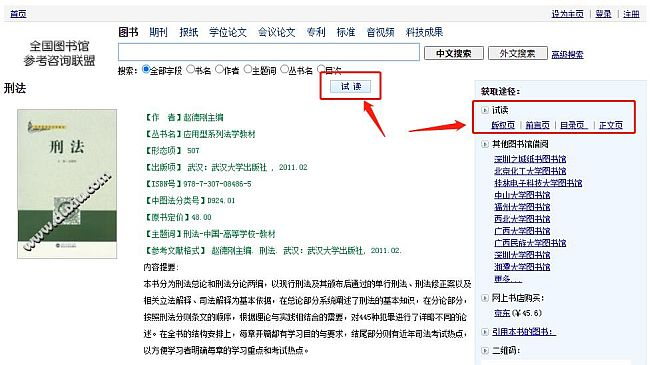Select the 目次 radio button
Screen dimensions: 650x365
coord(321,69)
